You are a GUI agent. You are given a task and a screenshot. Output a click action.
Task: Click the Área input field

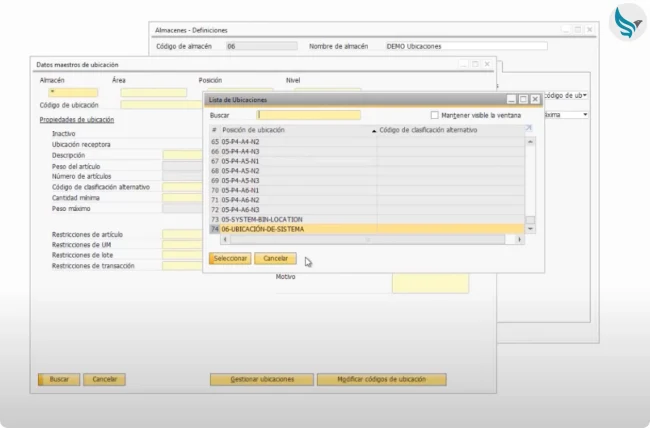153,92
